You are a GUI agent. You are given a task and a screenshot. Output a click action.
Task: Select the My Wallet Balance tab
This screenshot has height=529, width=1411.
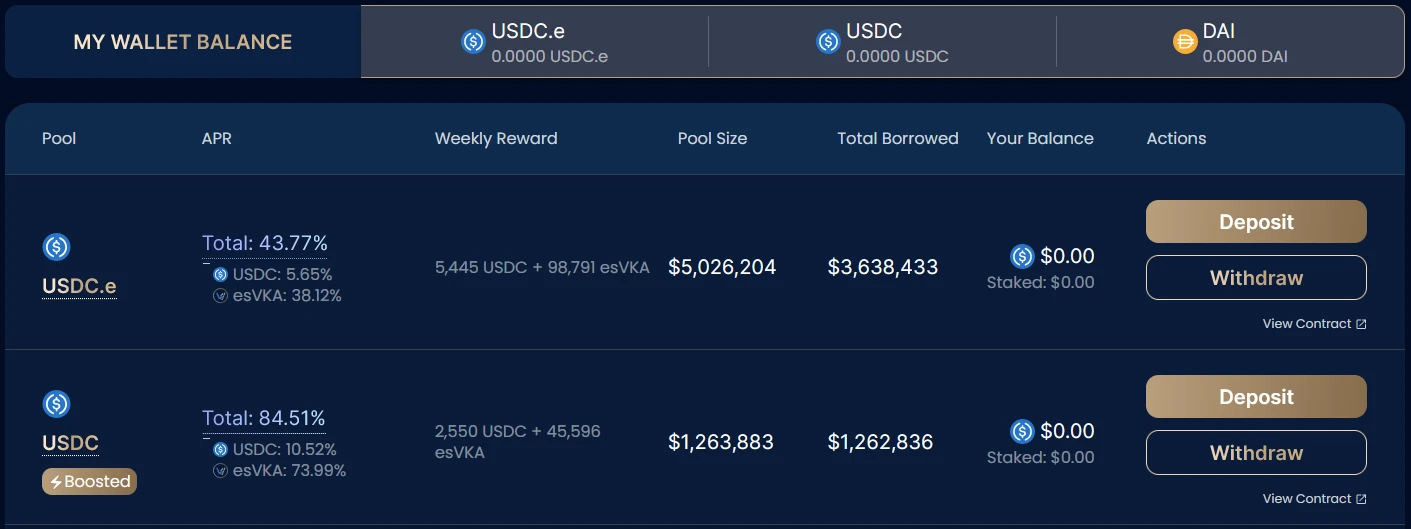click(x=183, y=42)
